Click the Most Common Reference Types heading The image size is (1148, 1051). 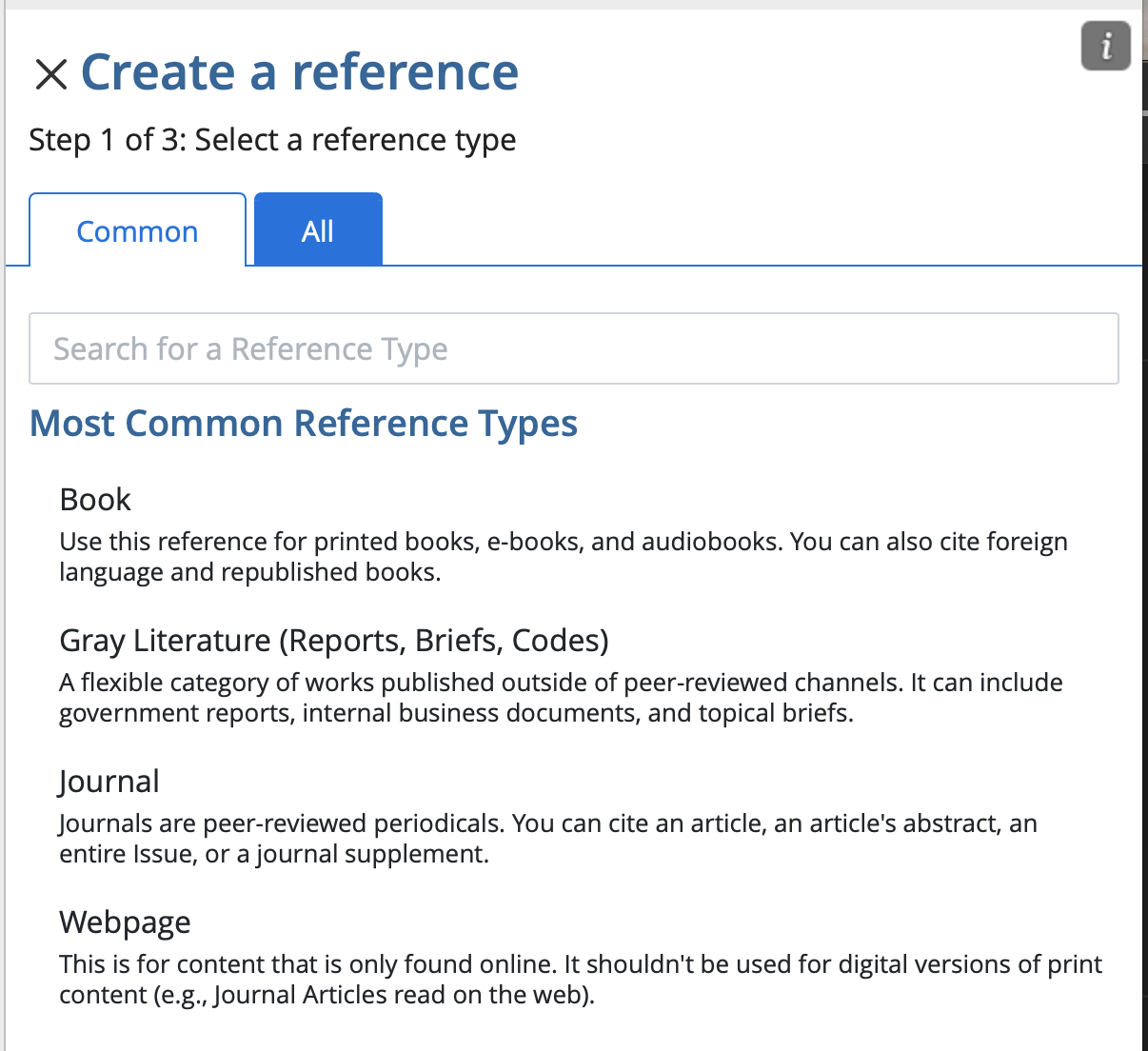tap(304, 424)
